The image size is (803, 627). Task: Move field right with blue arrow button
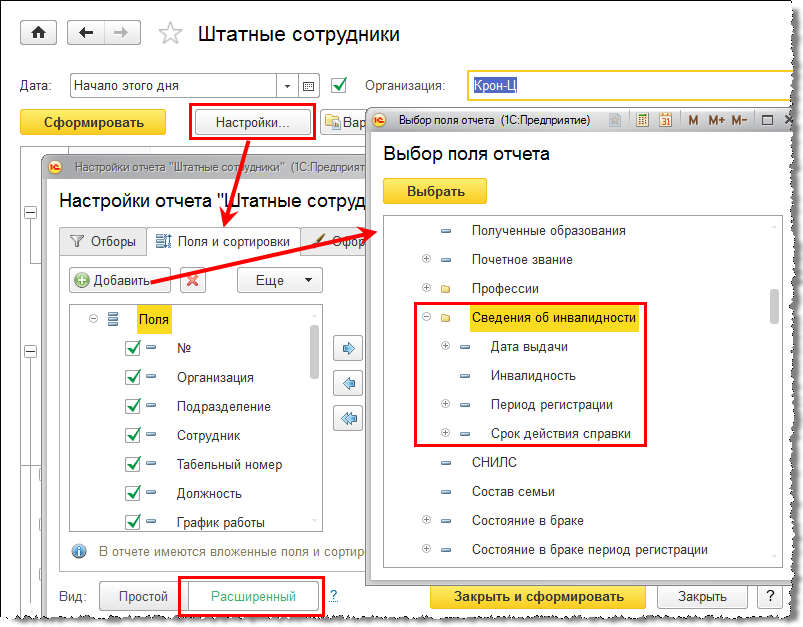pos(348,349)
